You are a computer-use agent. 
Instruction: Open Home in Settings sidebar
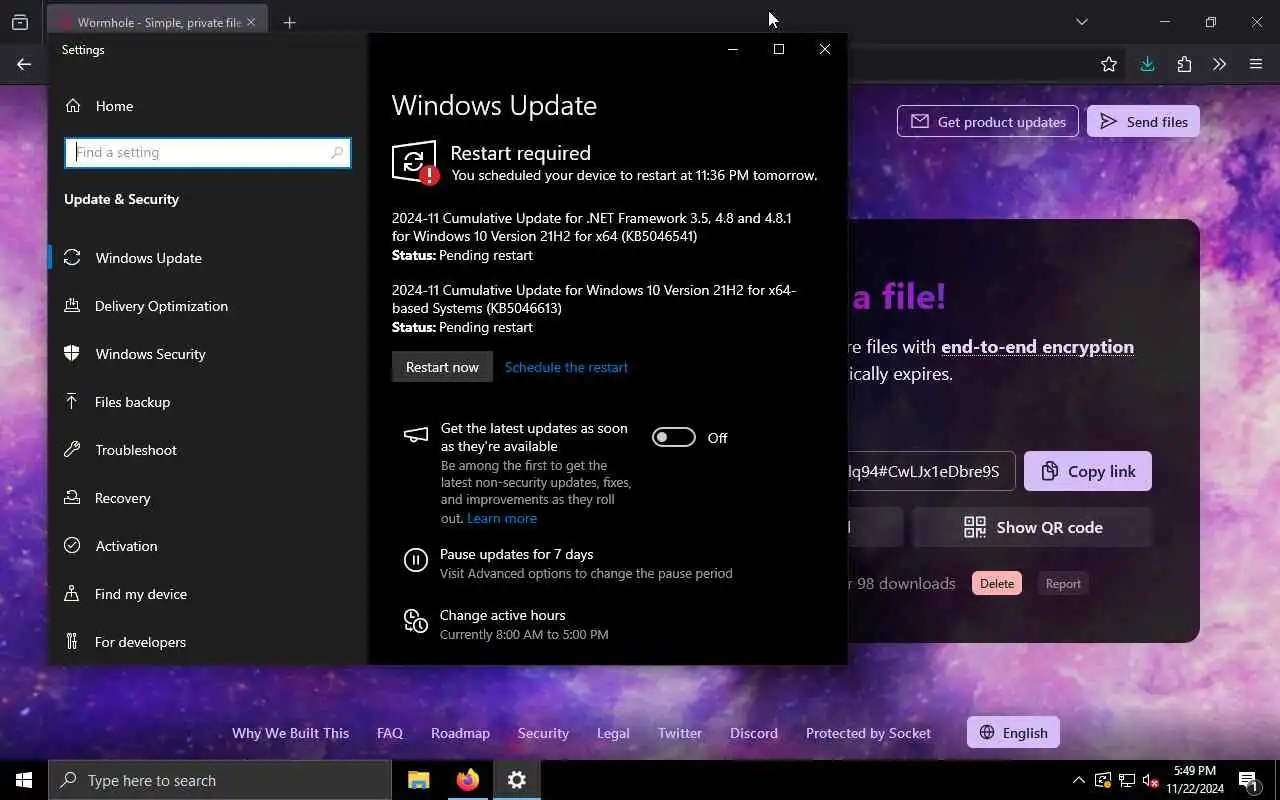(x=99, y=106)
